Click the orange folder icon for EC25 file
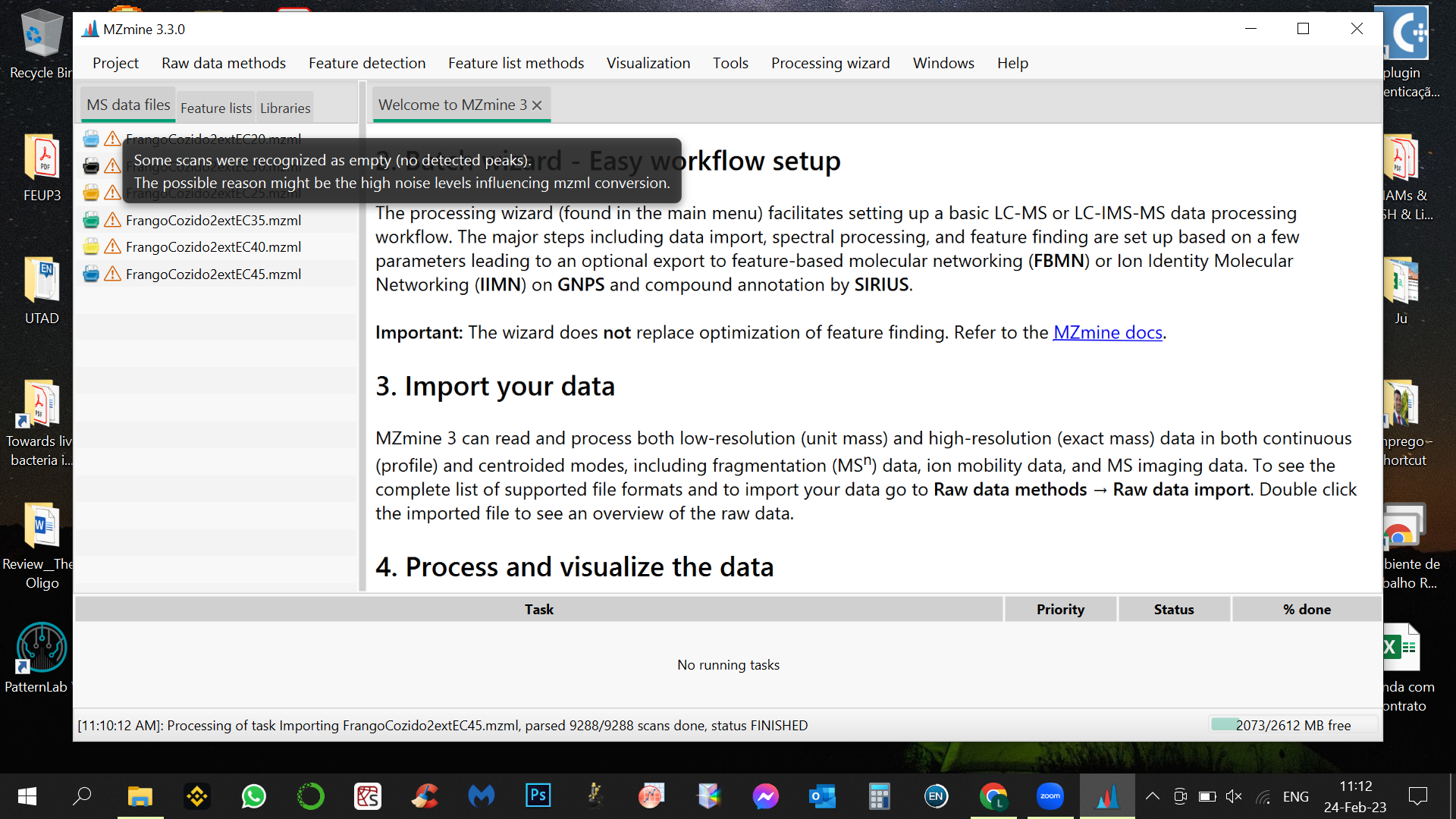This screenshot has height=819, width=1456. pos(91,193)
